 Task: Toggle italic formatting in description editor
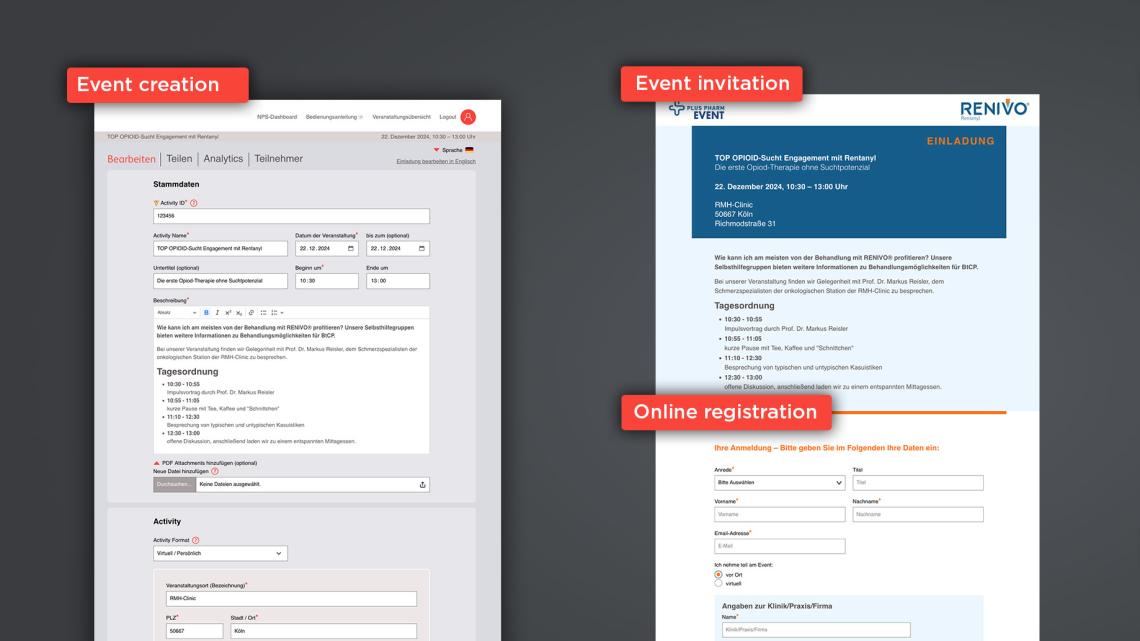217,313
